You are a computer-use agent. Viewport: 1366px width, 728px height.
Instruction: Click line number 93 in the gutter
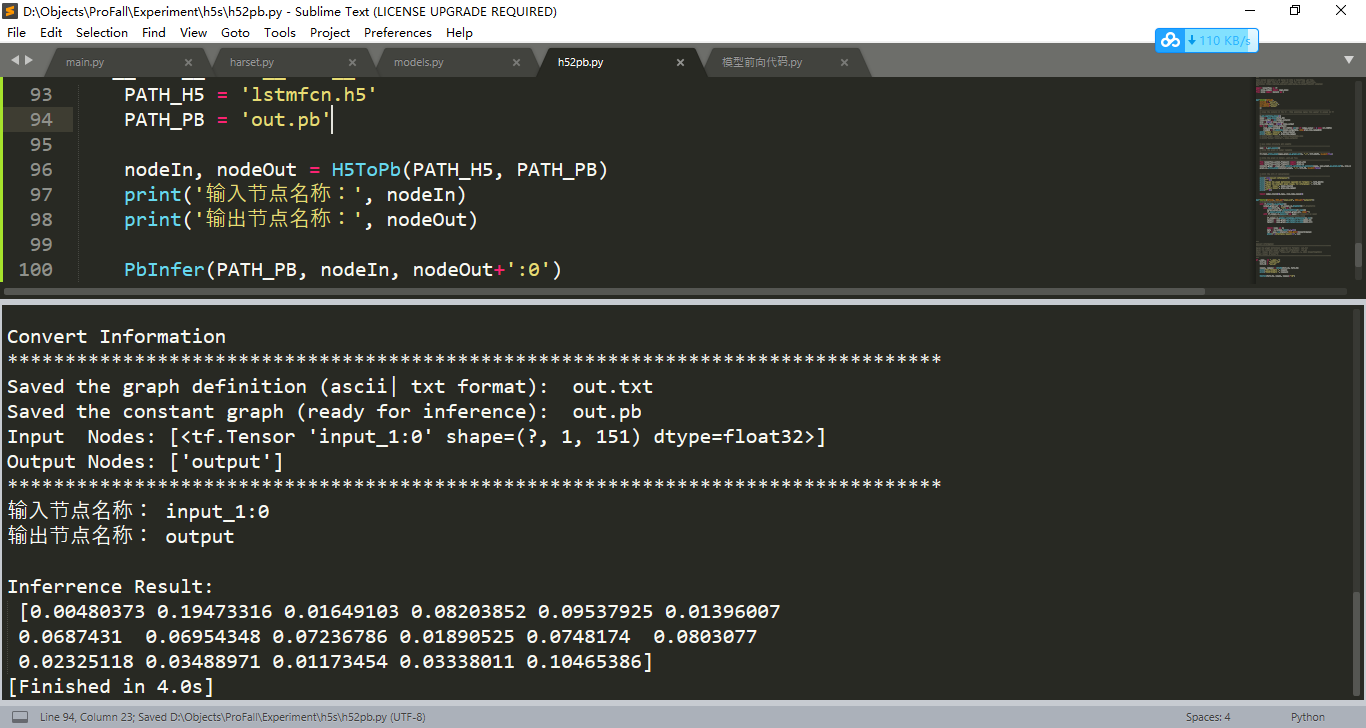tap(41, 95)
